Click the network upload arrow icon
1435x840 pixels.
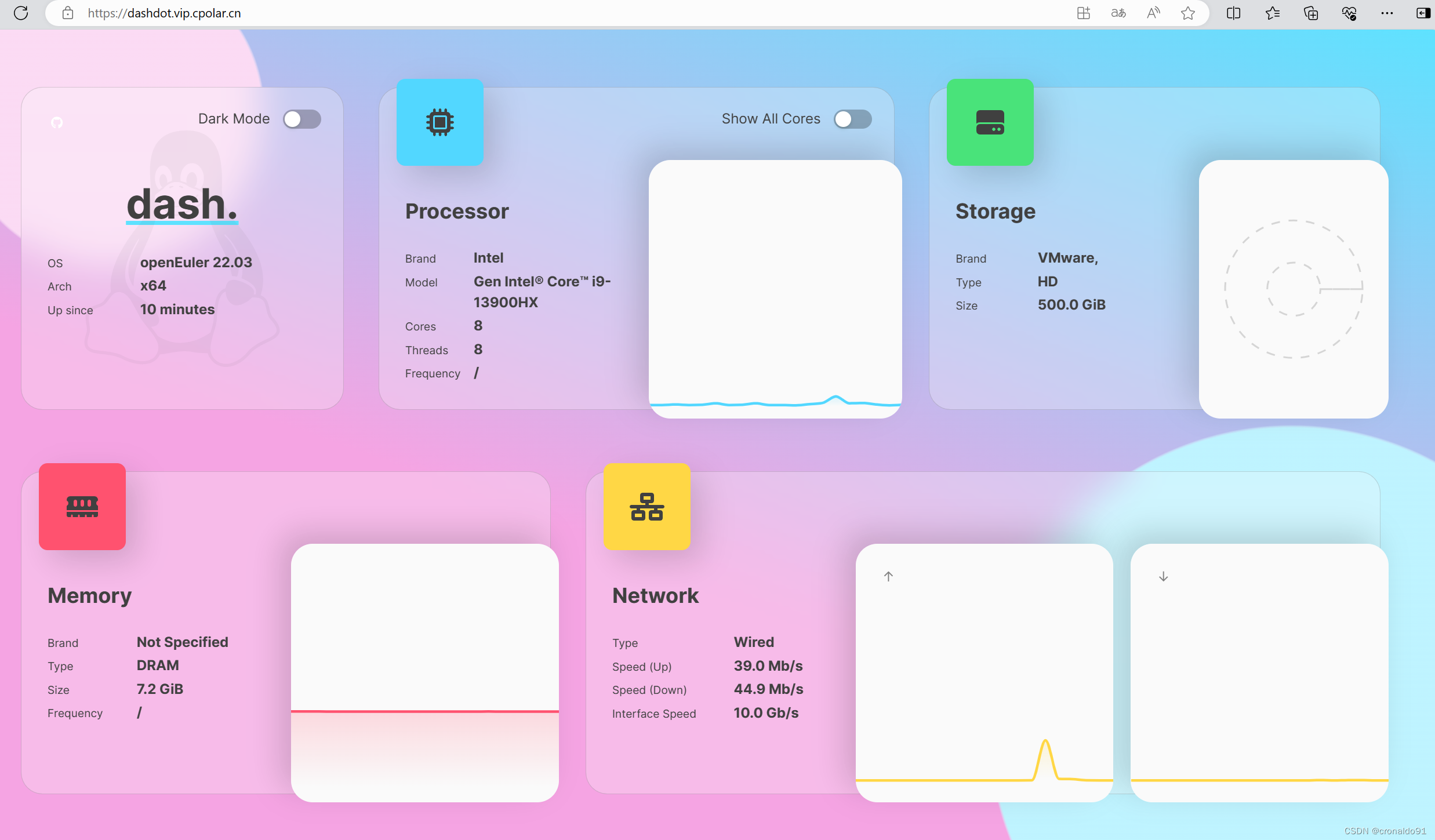[888, 576]
